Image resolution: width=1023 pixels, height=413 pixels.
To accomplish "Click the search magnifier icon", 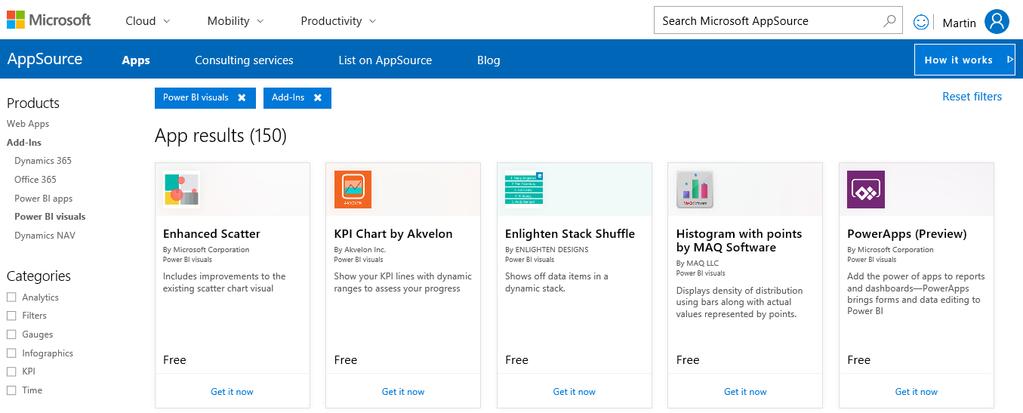I will click(x=889, y=21).
